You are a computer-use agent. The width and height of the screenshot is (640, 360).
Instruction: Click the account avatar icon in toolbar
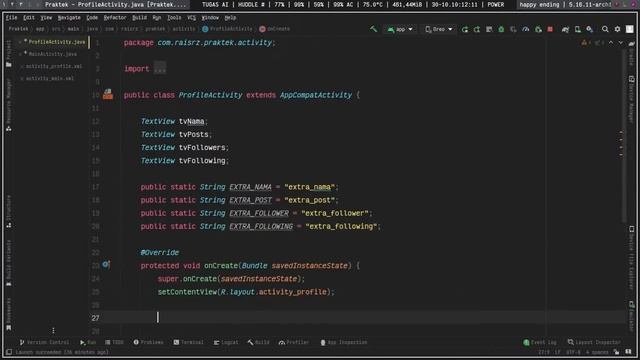click(x=630, y=29)
